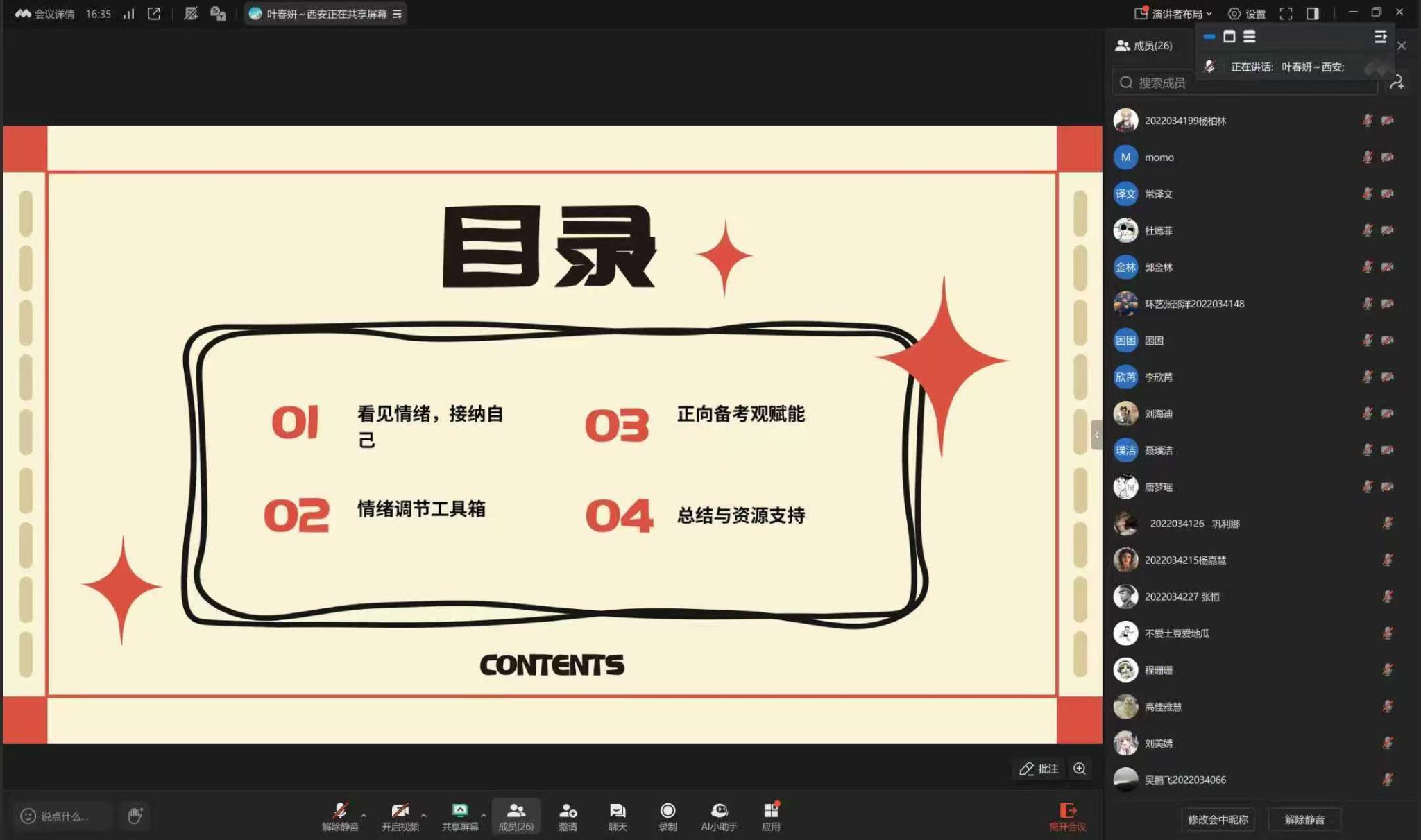
Task: Click the rename (修改会中昵称) button
Action: coord(1218,819)
